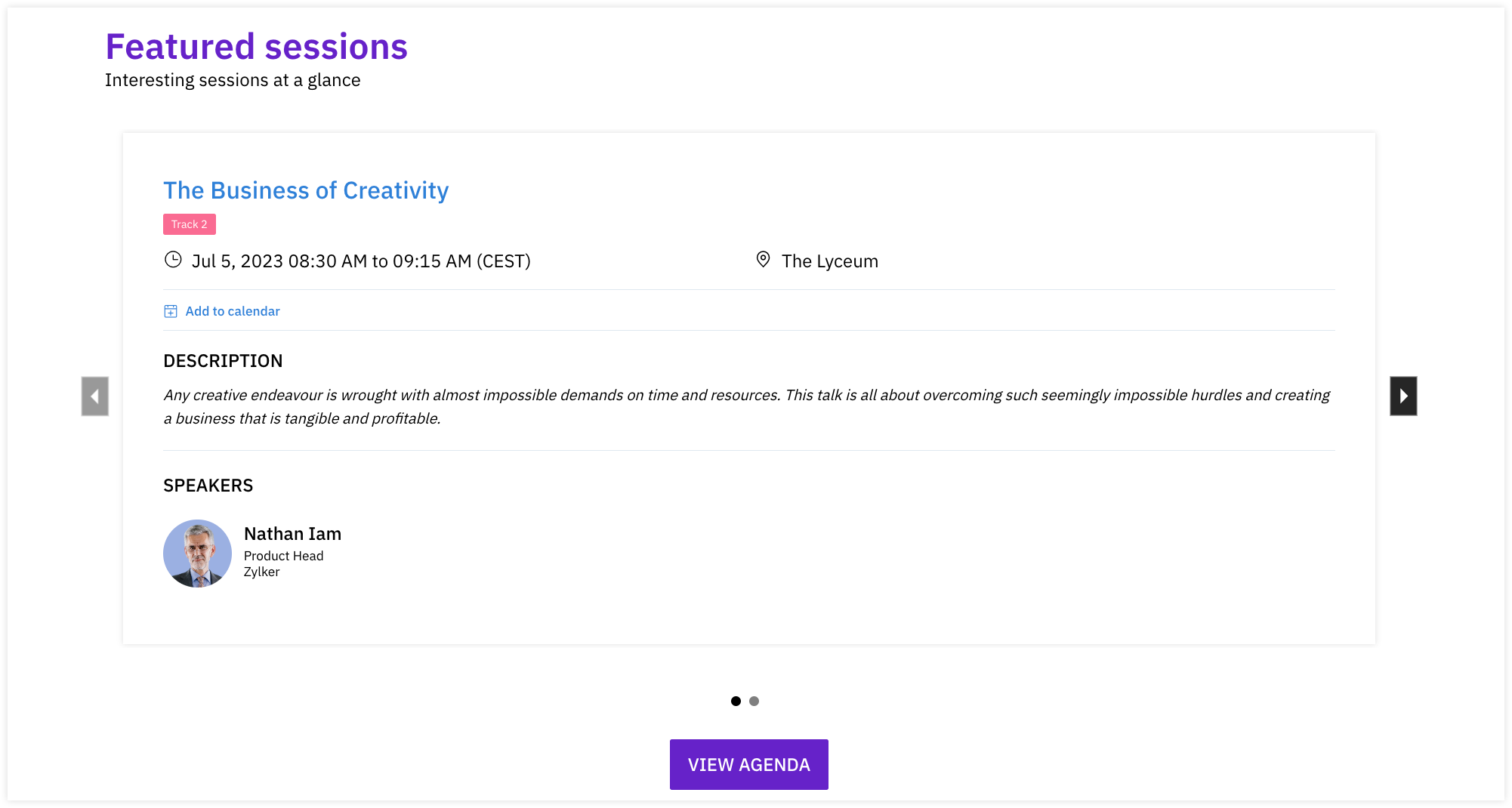
Task: Click the calendar plus icon
Action: tap(171, 311)
